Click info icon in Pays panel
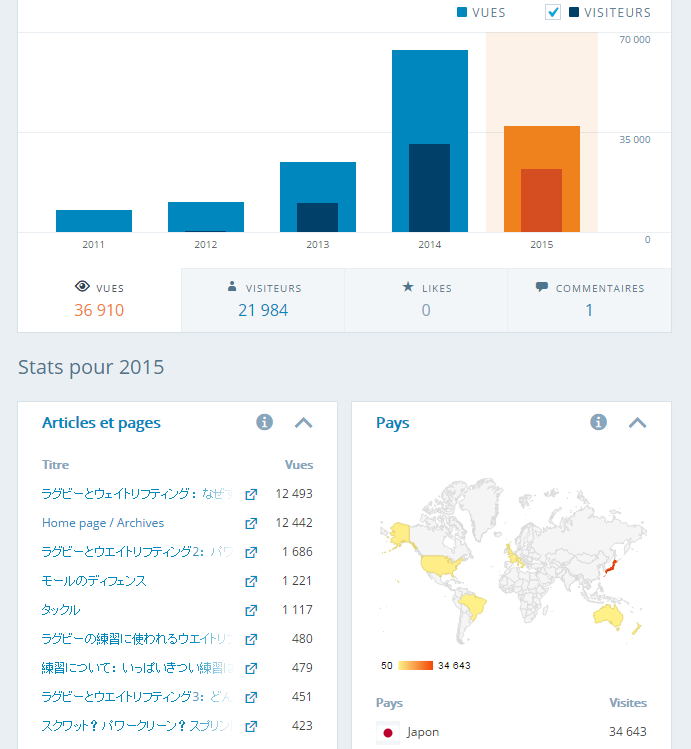691x749 pixels. coord(599,422)
